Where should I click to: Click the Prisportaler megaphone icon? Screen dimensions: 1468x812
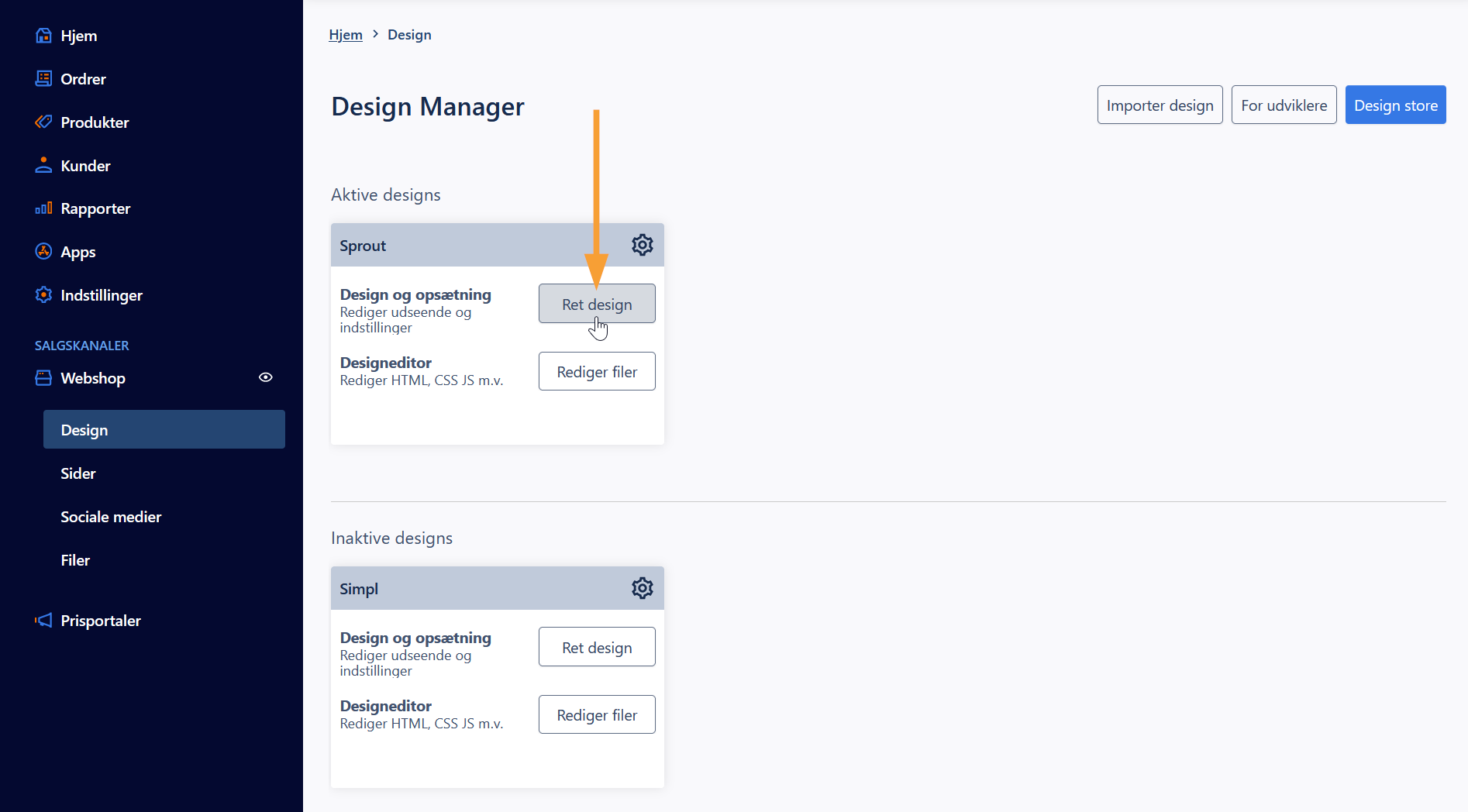click(43, 621)
